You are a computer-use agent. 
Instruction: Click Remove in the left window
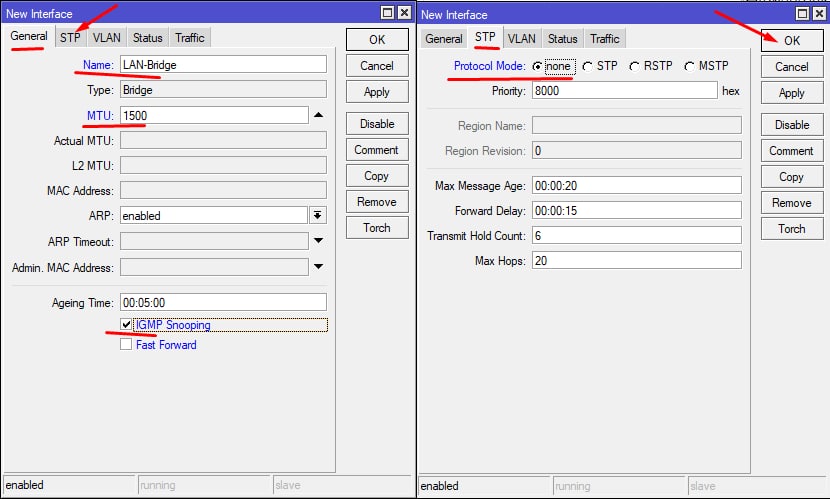[377, 202]
